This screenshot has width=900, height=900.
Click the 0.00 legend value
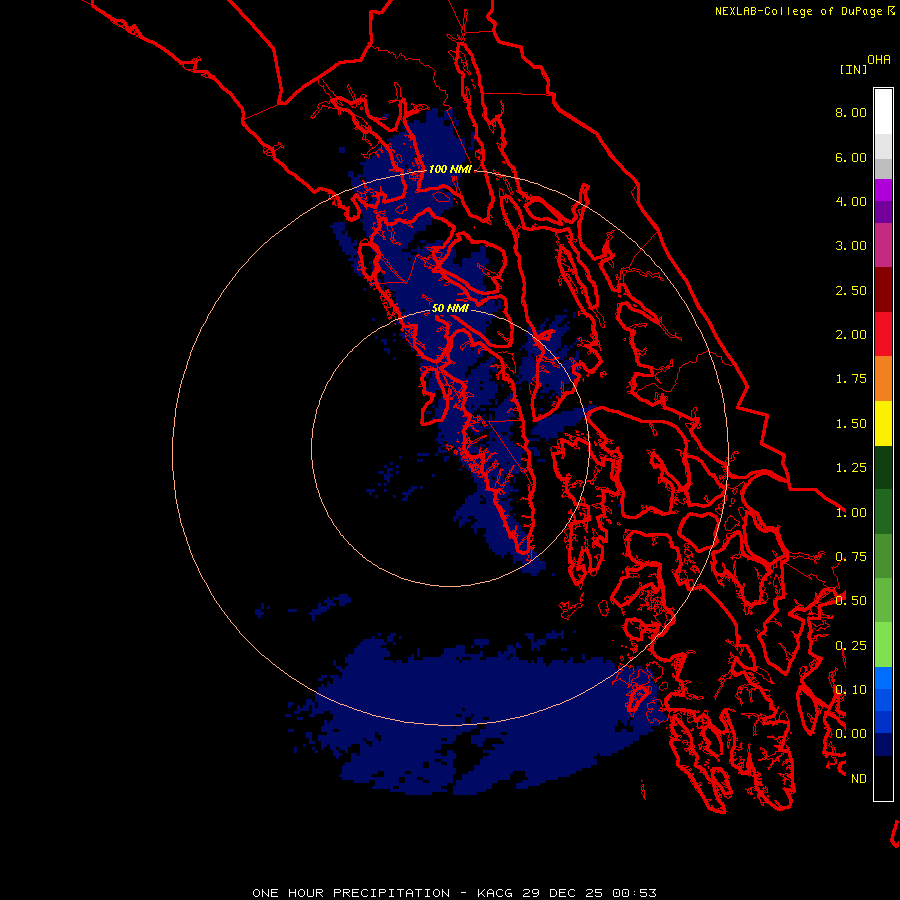851,734
